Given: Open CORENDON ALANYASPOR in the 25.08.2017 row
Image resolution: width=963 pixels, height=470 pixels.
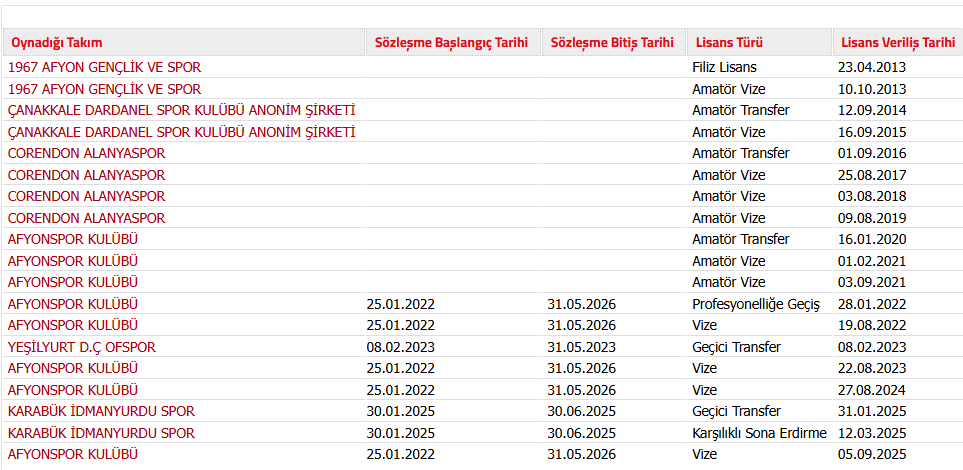Looking at the screenshot, I should point(87,175).
